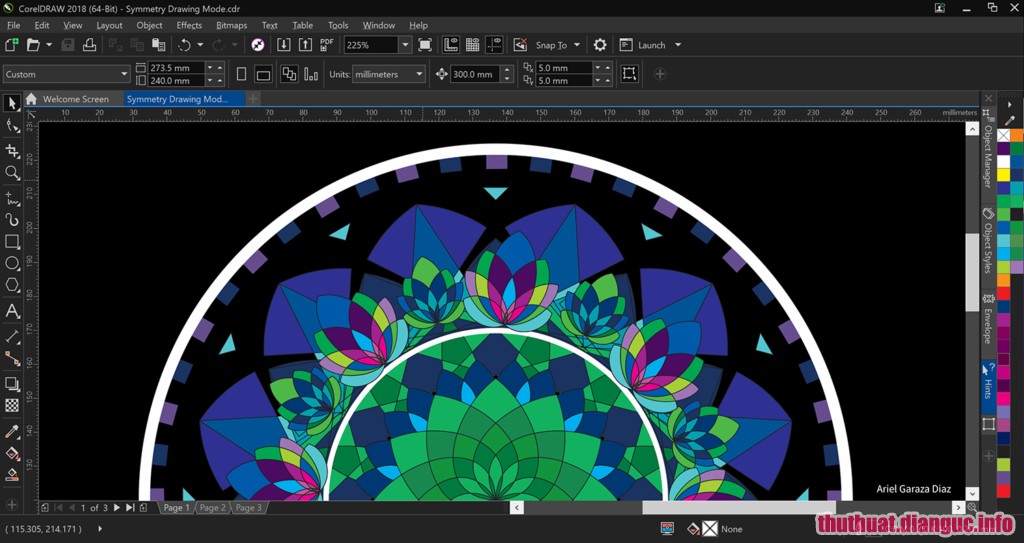Select the Freehand tool

click(12, 198)
